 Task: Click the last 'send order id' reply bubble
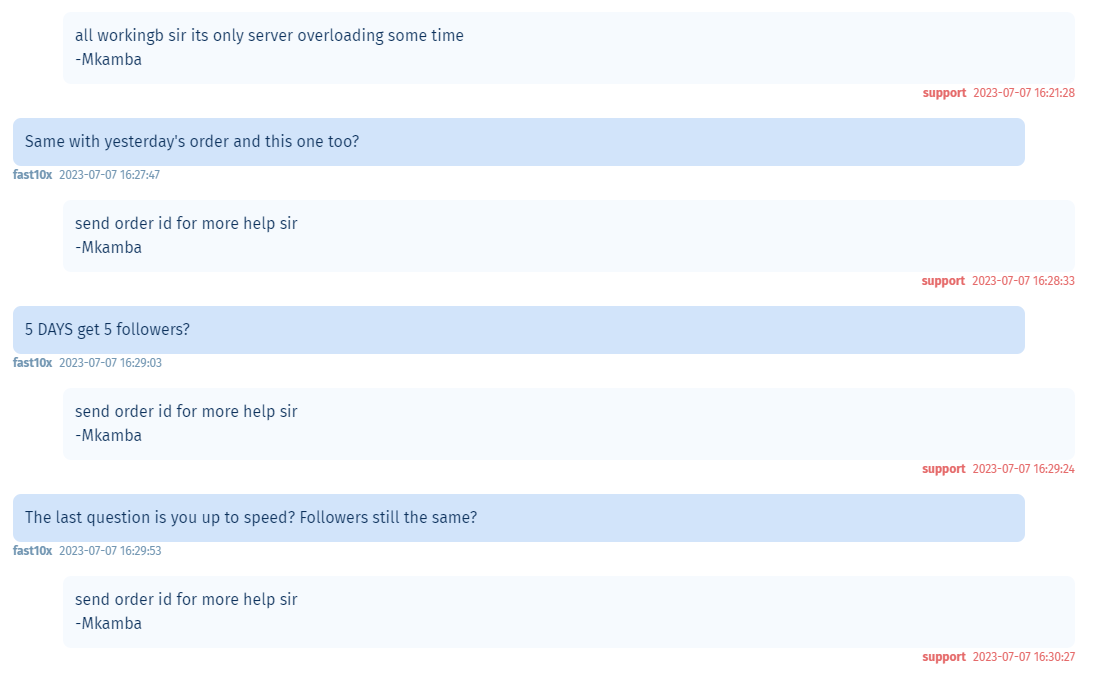[x=569, y=612]
